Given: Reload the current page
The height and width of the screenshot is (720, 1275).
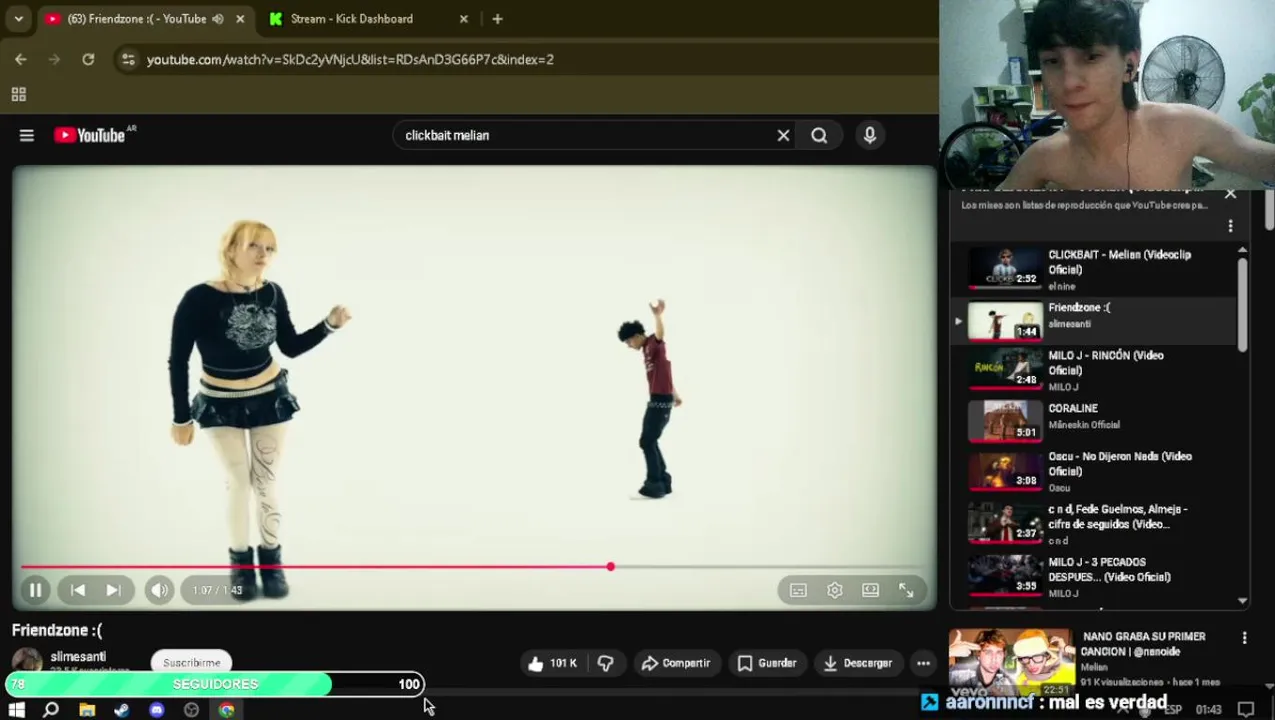Looking at the screenshot, I should 88,59.
